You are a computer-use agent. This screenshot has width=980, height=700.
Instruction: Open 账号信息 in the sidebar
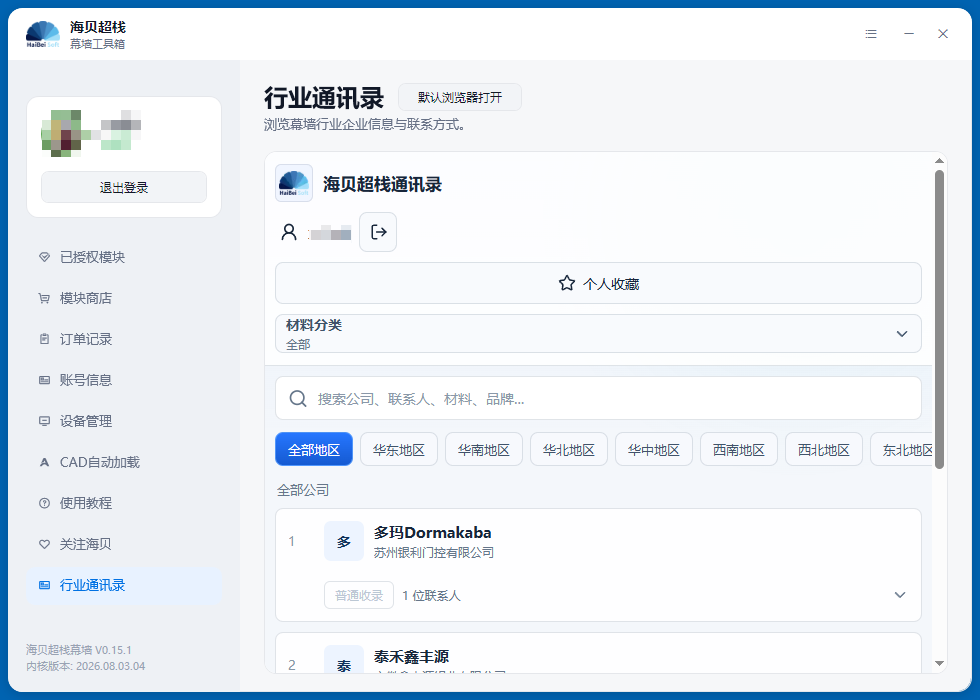click(124, 380)
